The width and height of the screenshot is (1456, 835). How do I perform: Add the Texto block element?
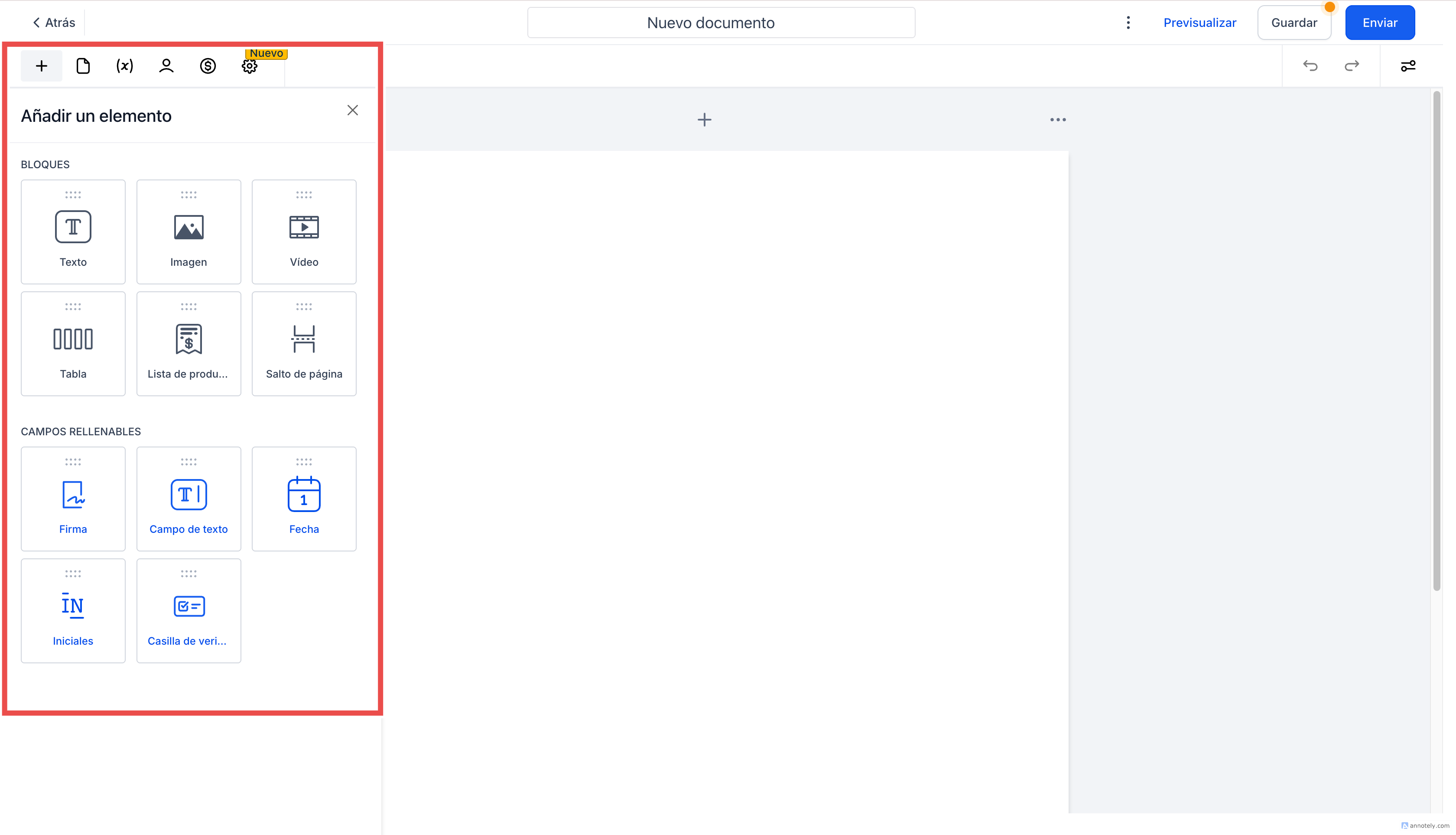(x=73, y=232)
